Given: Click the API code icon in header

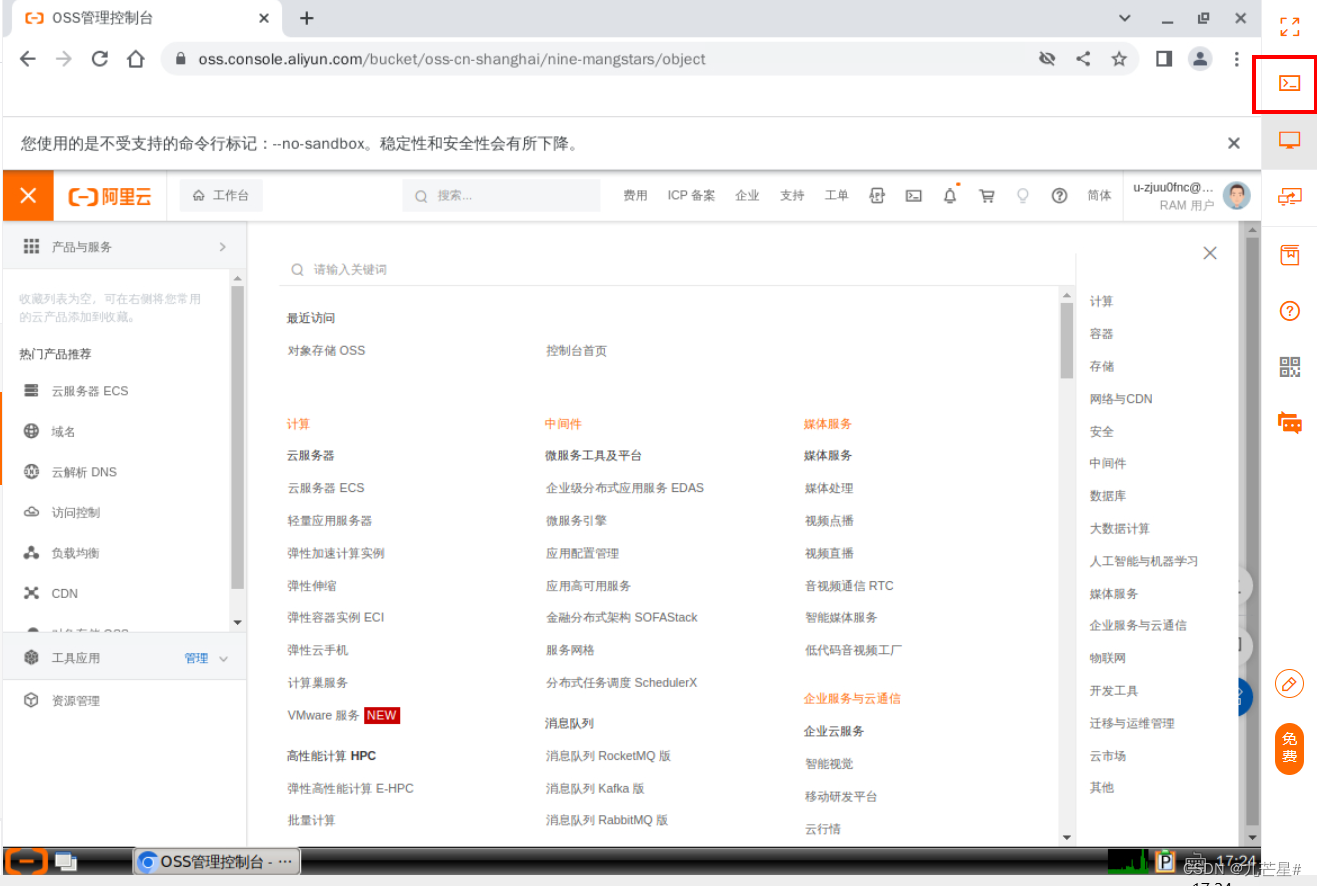Looking at the screenshot, I should click(877, 196).
